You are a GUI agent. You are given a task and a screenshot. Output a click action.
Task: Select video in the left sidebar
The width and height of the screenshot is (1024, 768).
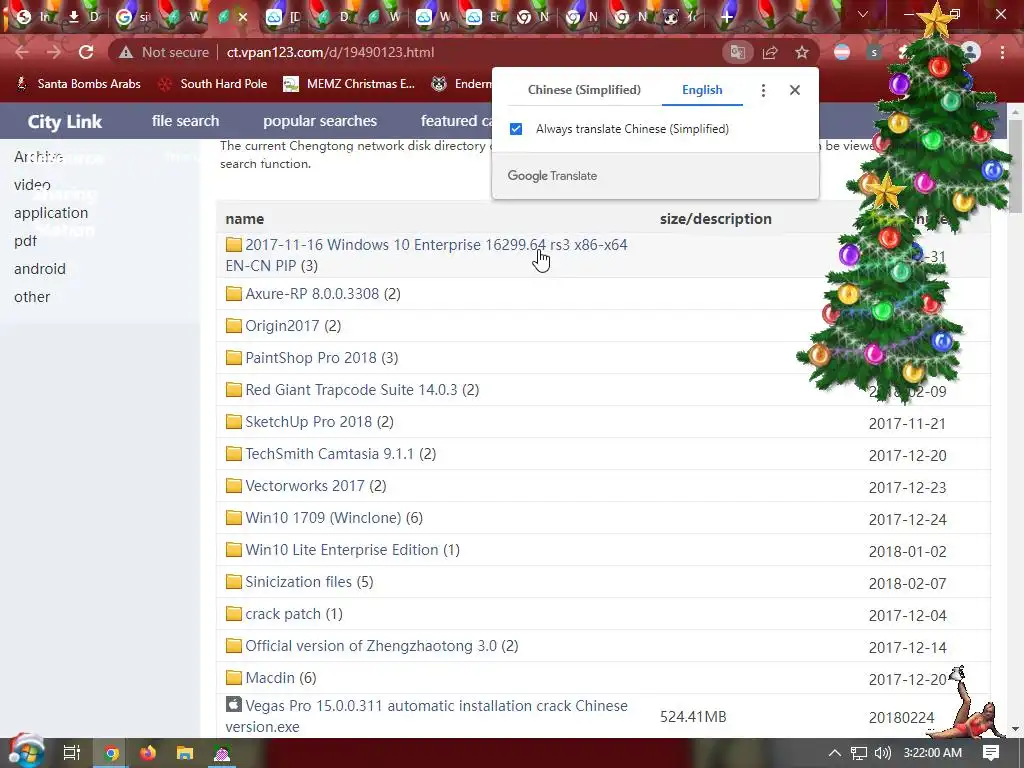point(32,185)
